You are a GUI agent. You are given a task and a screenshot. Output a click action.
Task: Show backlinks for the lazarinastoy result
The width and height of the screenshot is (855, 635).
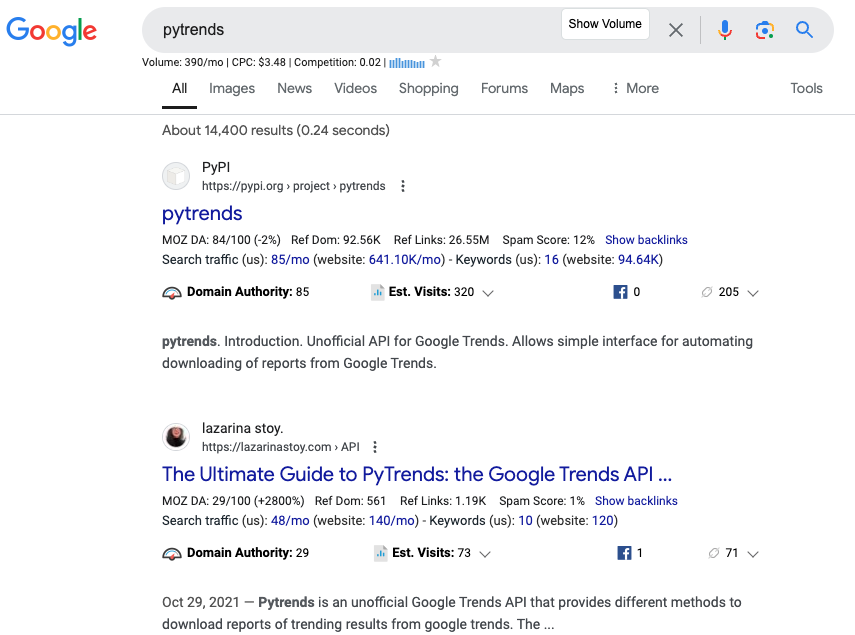(x=636, y=501)
